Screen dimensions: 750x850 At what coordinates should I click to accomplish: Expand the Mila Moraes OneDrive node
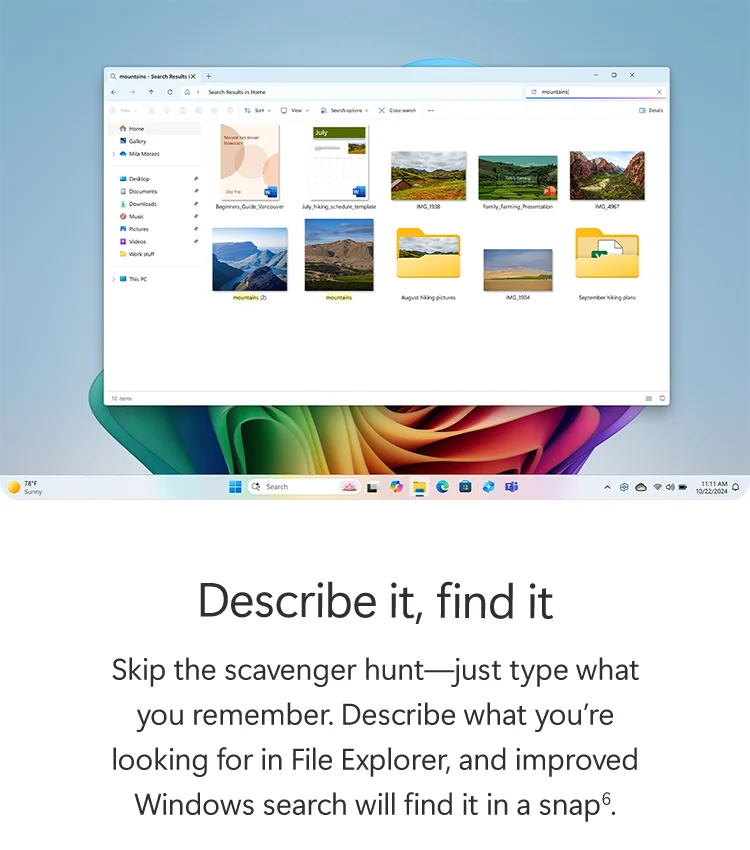113,154
